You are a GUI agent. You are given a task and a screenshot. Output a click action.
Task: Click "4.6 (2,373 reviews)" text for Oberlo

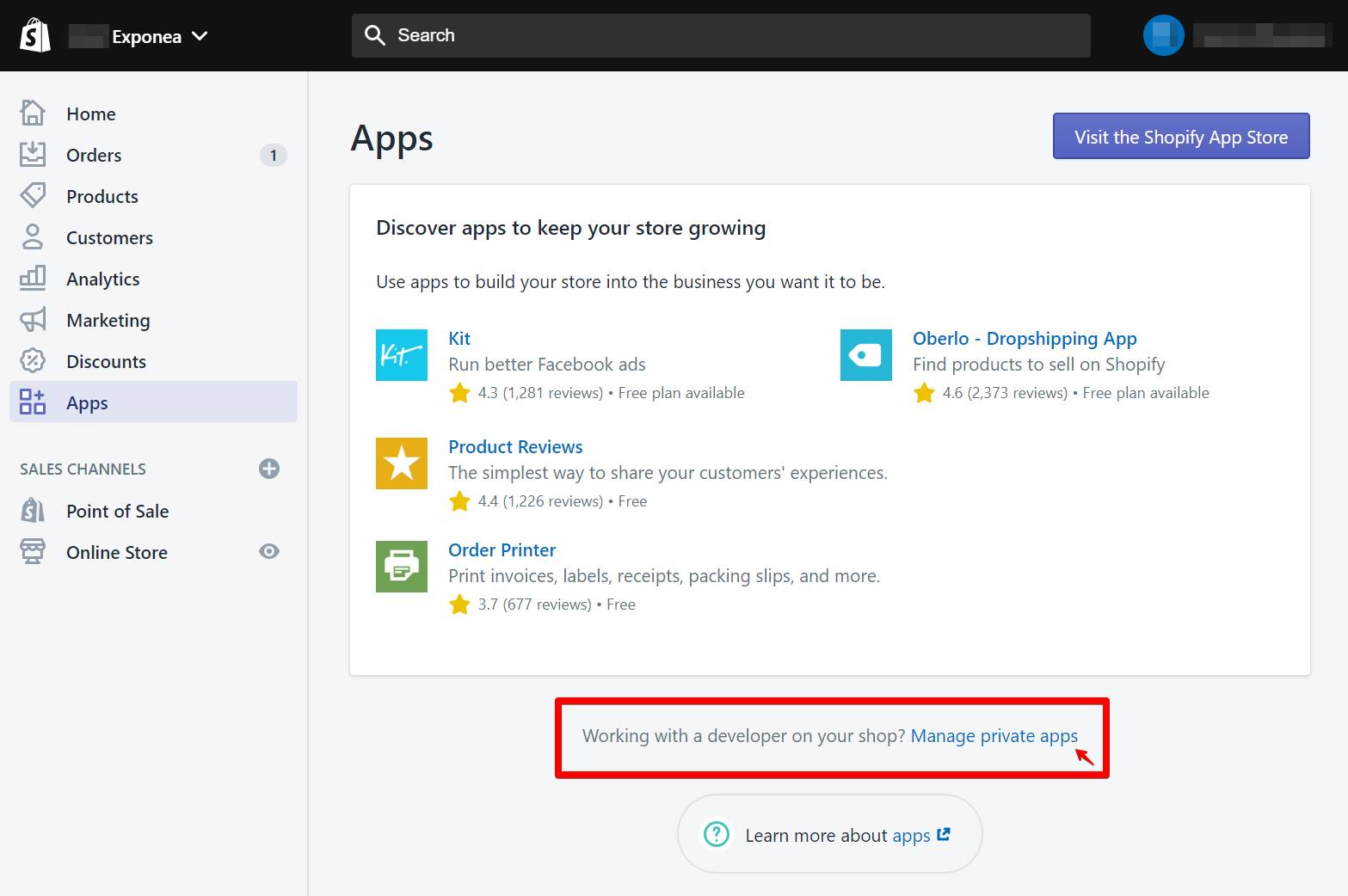click(x=1005, y=393)
